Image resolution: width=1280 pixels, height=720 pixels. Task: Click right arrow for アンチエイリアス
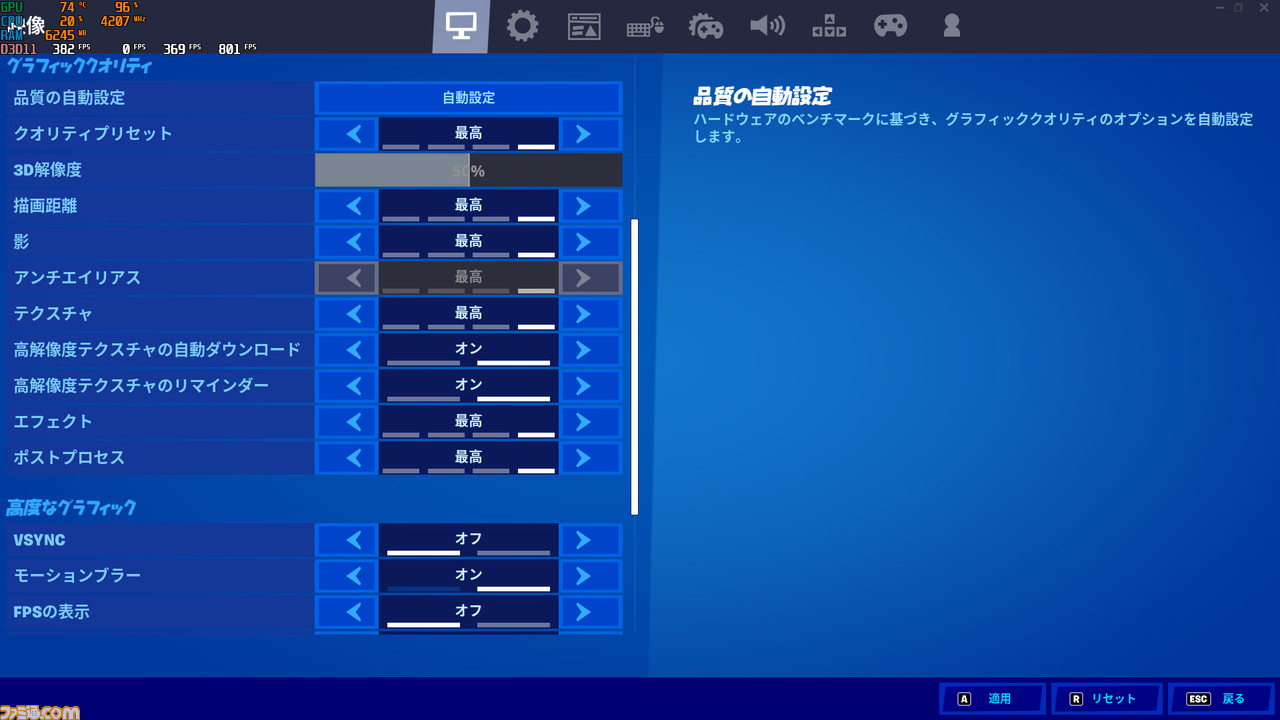pyautogui.click(x=590, y=278)
